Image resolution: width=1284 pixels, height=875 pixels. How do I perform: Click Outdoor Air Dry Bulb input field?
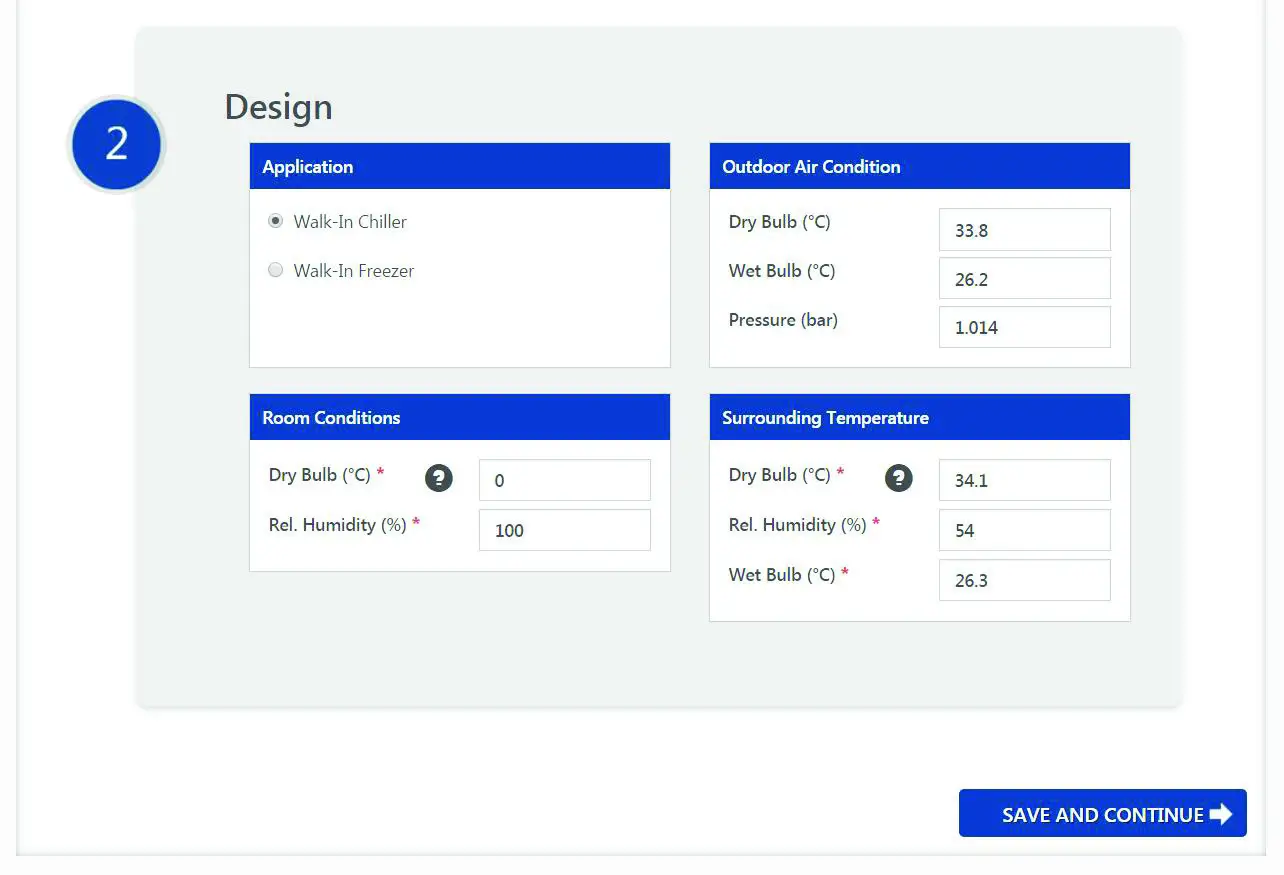(1024, 230)
